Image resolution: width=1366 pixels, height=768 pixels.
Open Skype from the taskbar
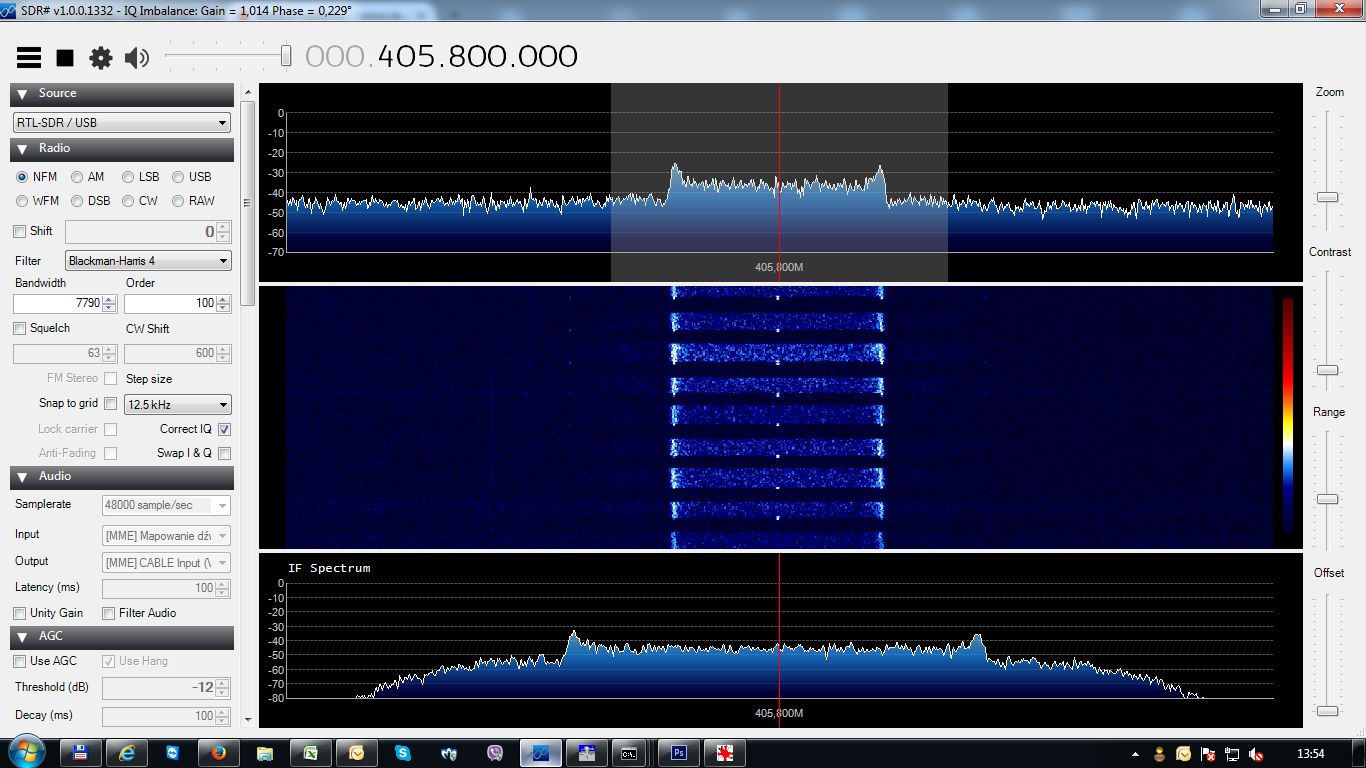(x=403, y=753)
